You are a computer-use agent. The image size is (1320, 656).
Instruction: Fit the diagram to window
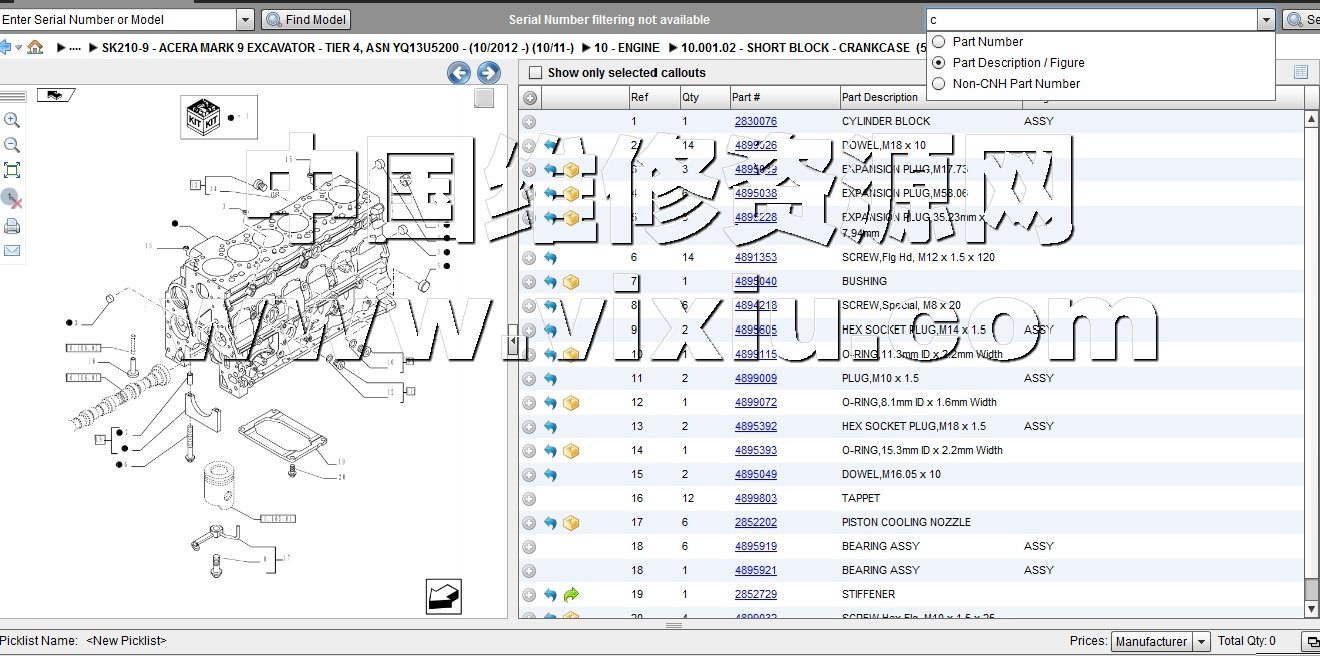pyautogui.click(x=12, y=170)
